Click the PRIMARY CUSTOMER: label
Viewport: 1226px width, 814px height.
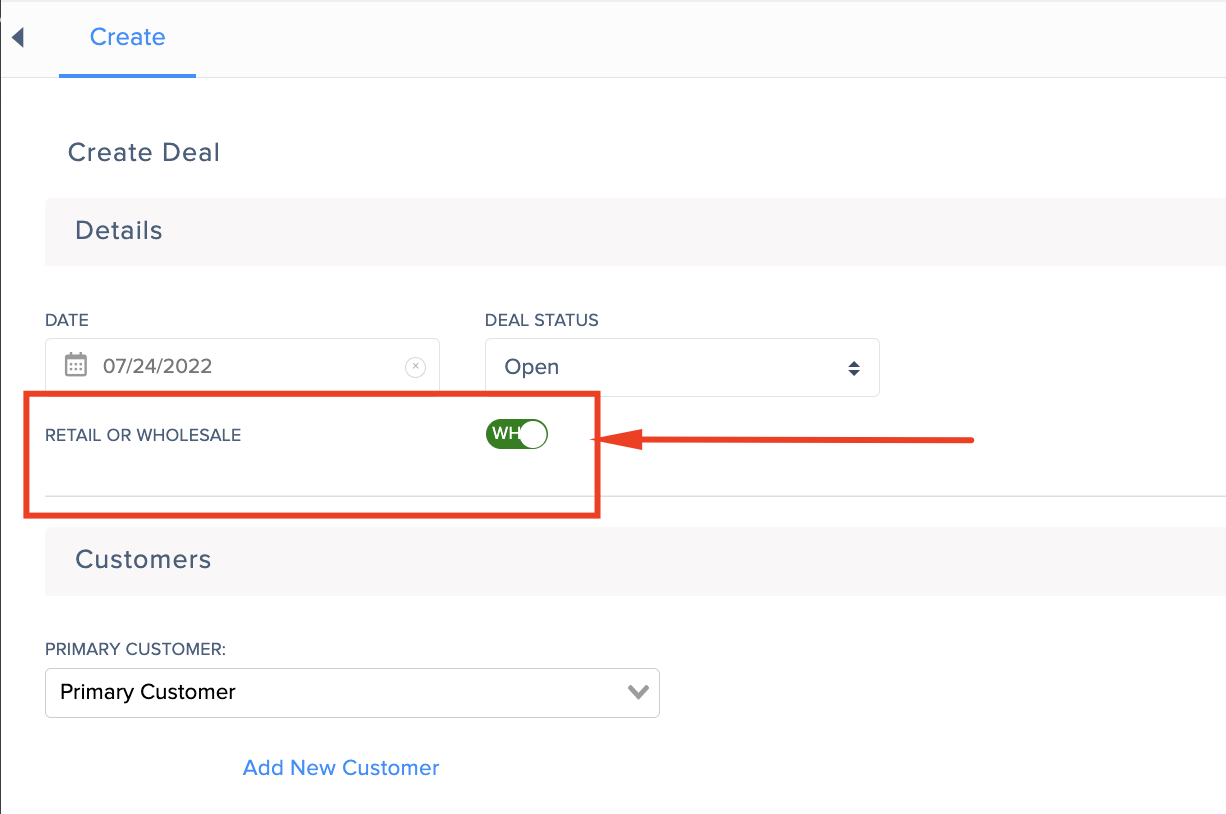point(136,650)
